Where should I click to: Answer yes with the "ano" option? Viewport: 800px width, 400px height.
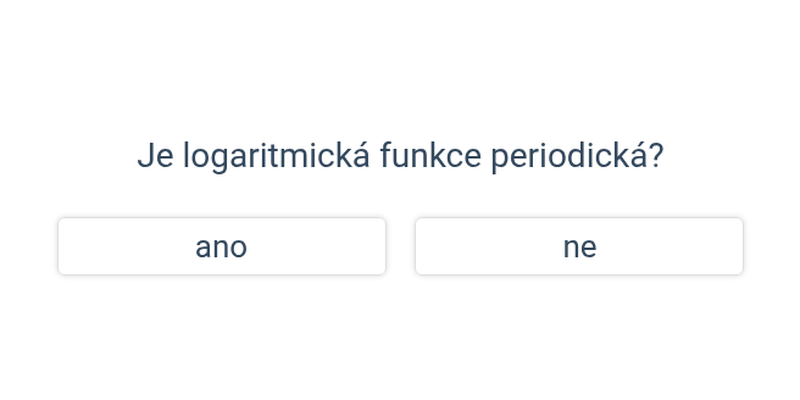coord(222,246)
